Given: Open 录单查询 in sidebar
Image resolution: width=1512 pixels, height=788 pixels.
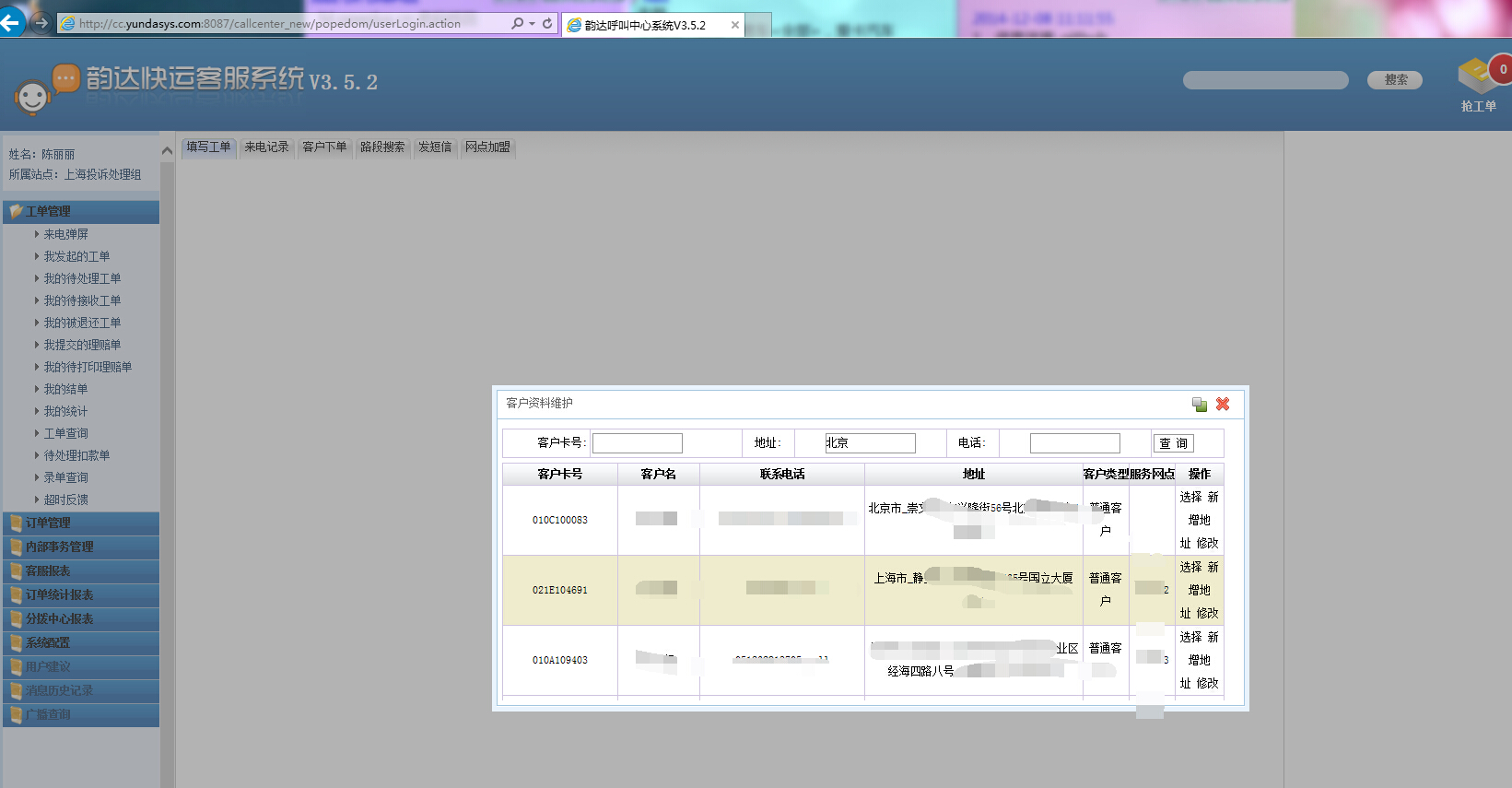Looking at the screenshot, I should [65, 477].
